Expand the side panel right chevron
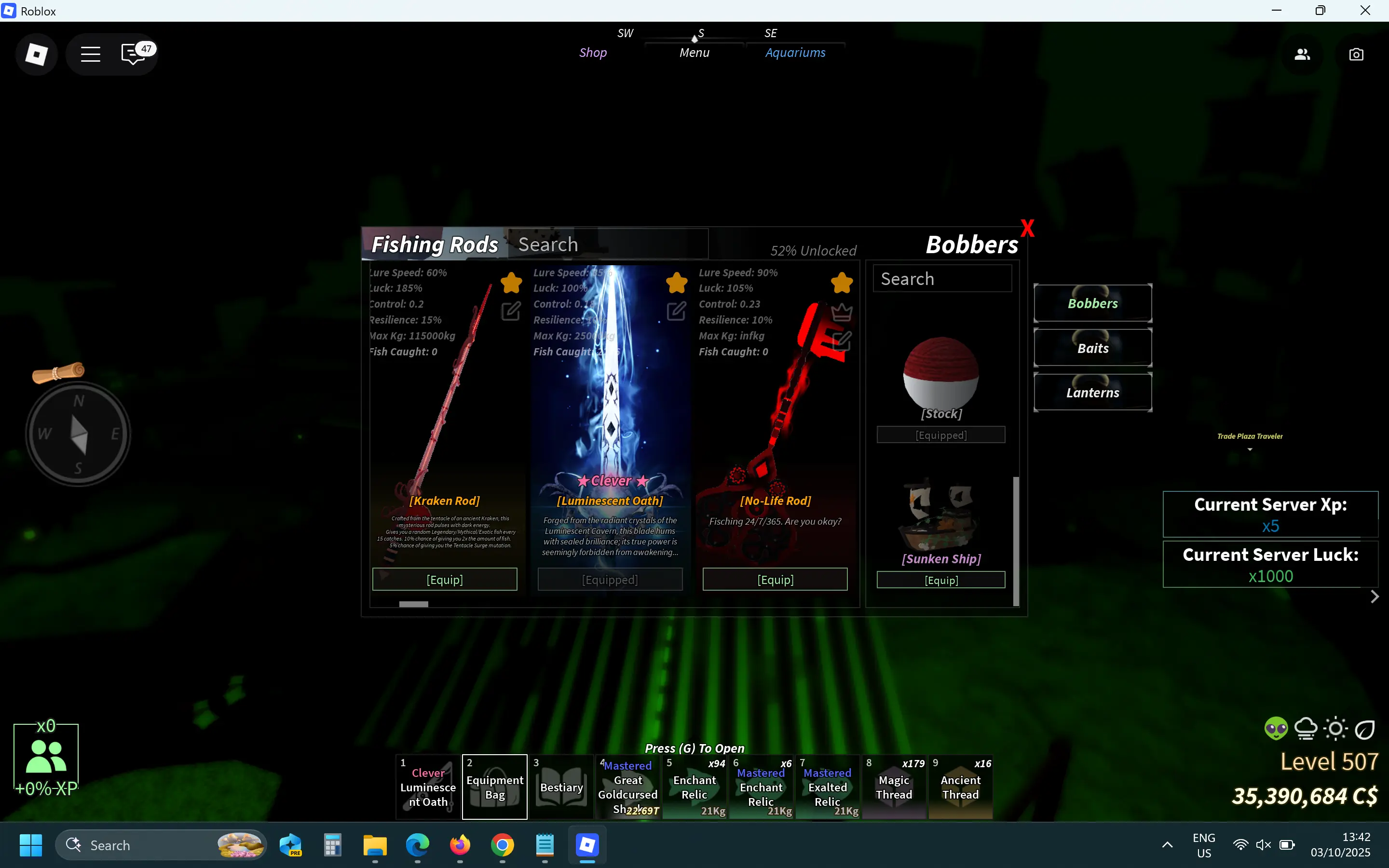The width and height of the screenshot is (1389, 868). (1374, 597)
